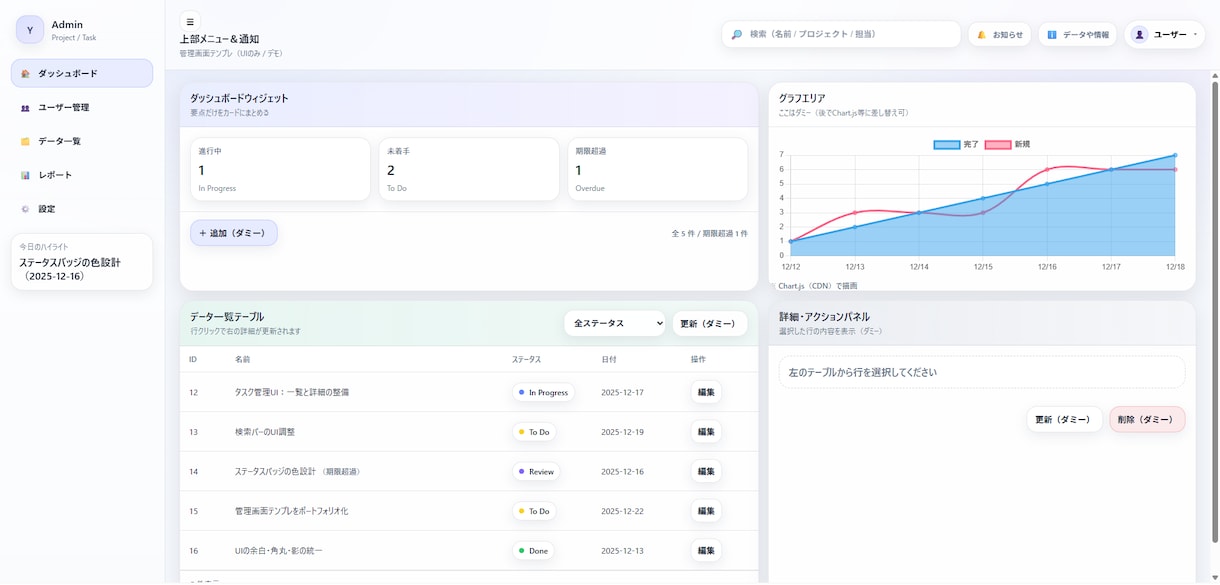Open the 設定 menu item

[x=82, y=209]
